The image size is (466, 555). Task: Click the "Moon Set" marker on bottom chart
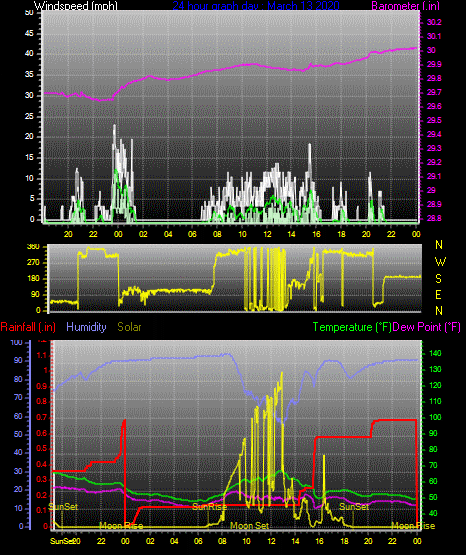coord(249,526)
